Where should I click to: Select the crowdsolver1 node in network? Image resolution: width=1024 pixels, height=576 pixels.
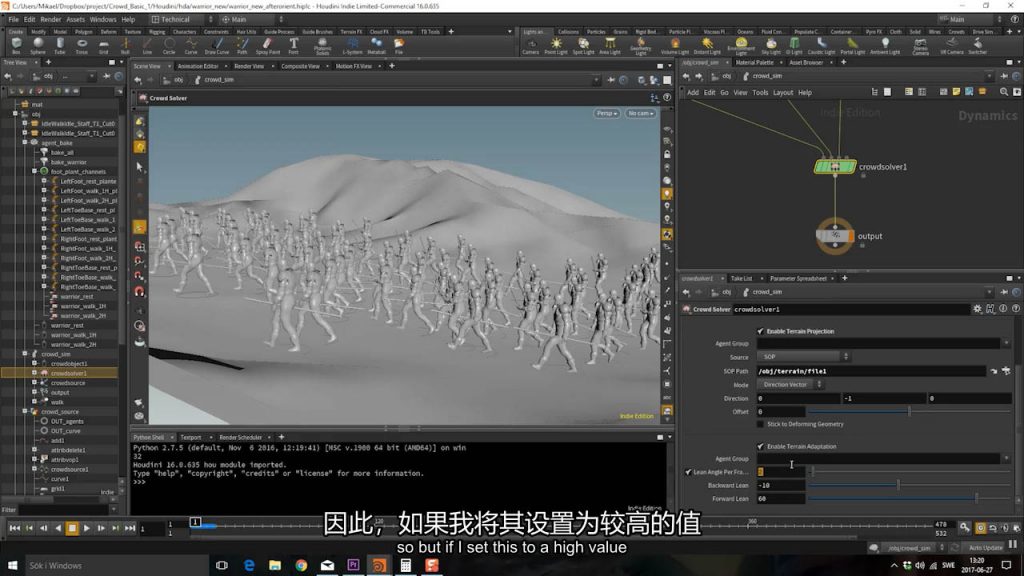[835, 167]
